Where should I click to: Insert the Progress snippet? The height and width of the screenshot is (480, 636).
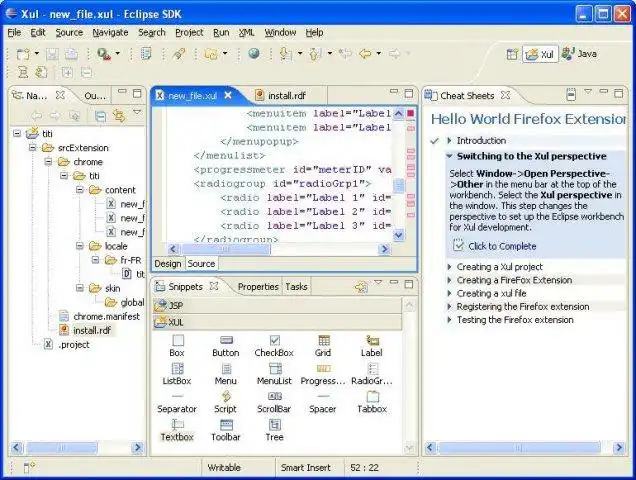[x=323, y=374]
